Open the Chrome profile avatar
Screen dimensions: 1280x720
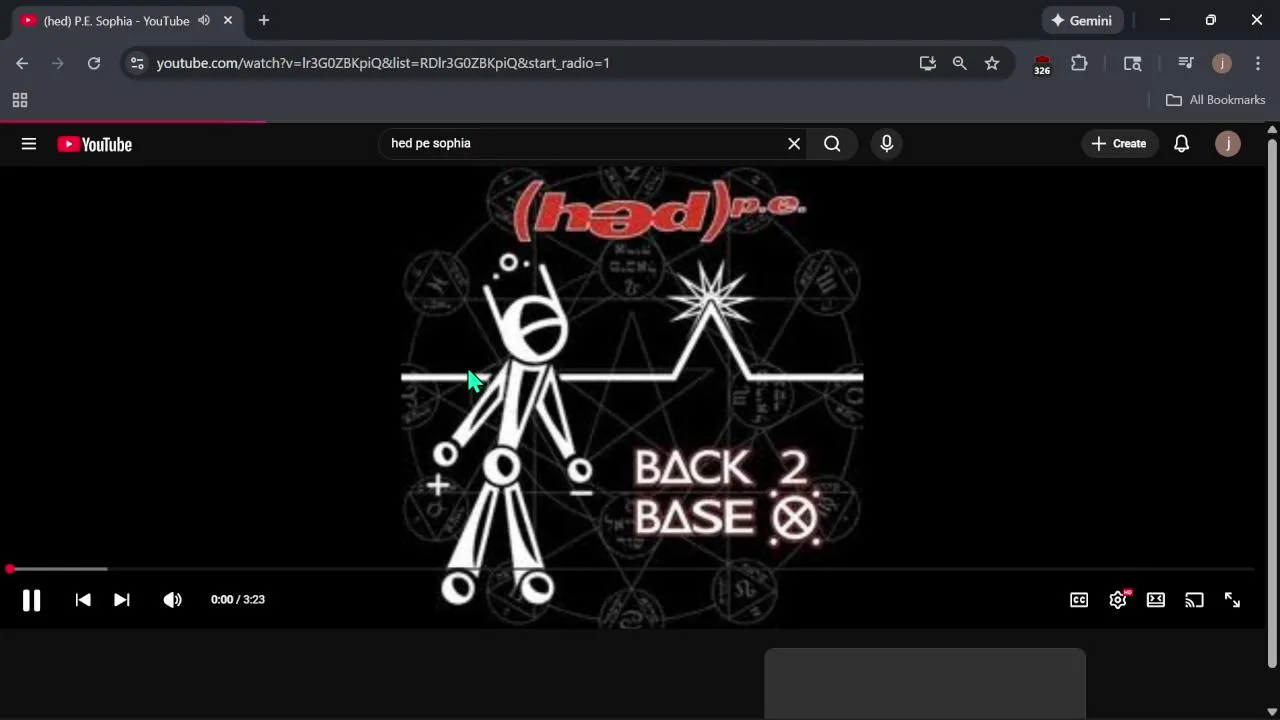[x=1222, y=63]
